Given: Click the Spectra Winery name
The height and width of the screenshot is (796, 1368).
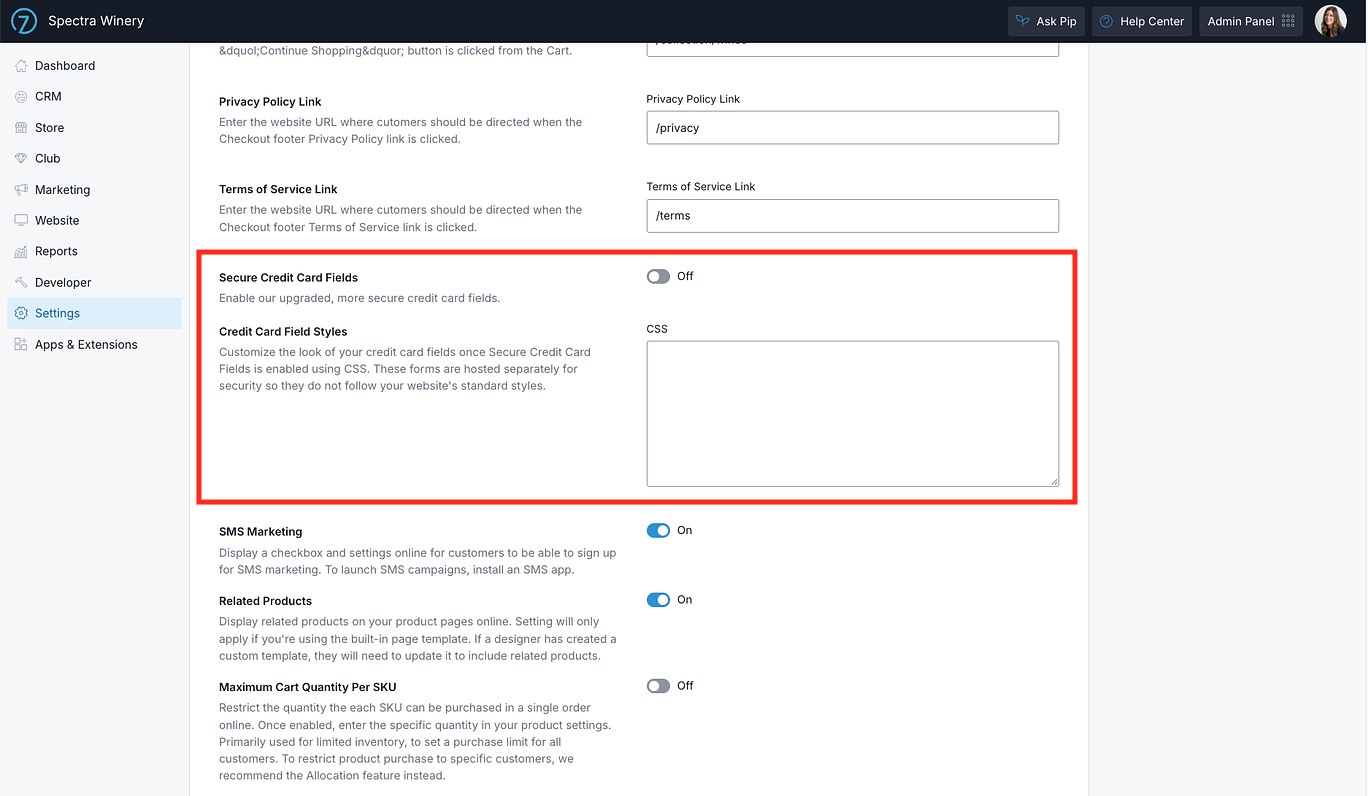Looking at the screenshot, I should (x=96, y=21).
